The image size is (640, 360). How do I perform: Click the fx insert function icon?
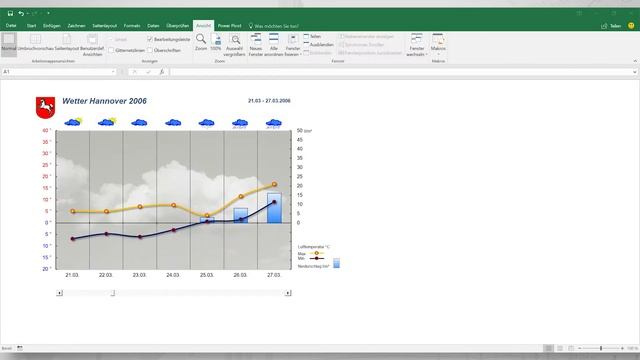pos(162,72)
